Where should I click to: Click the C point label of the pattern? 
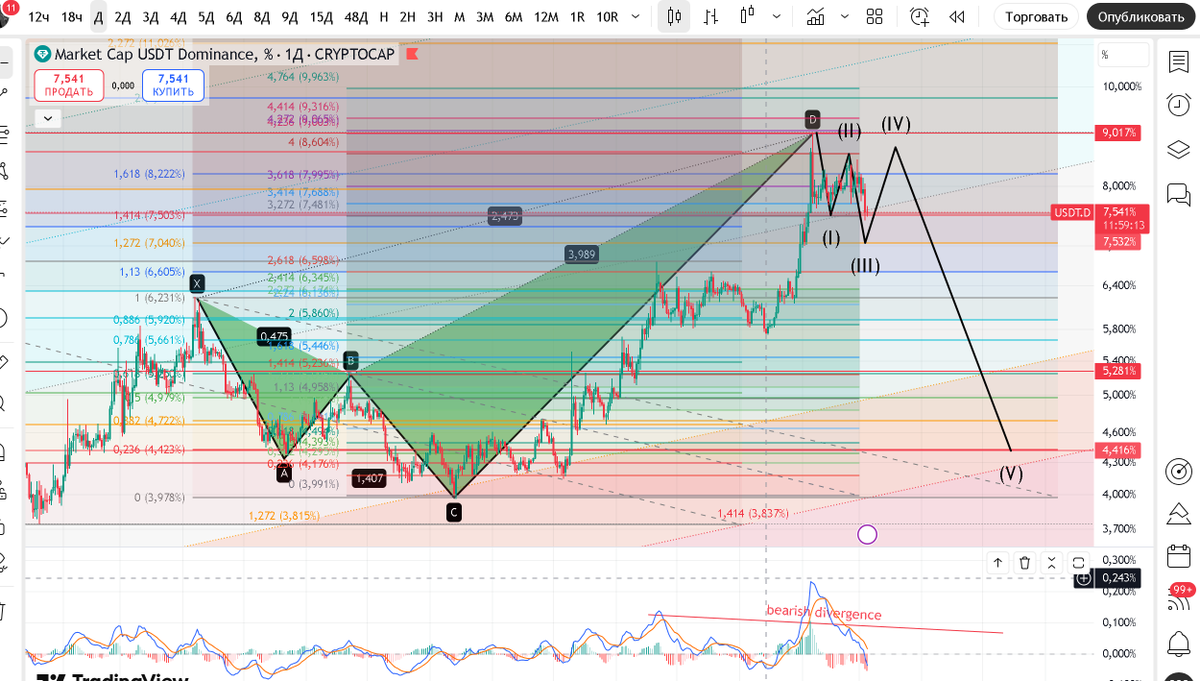pos(454,512)
